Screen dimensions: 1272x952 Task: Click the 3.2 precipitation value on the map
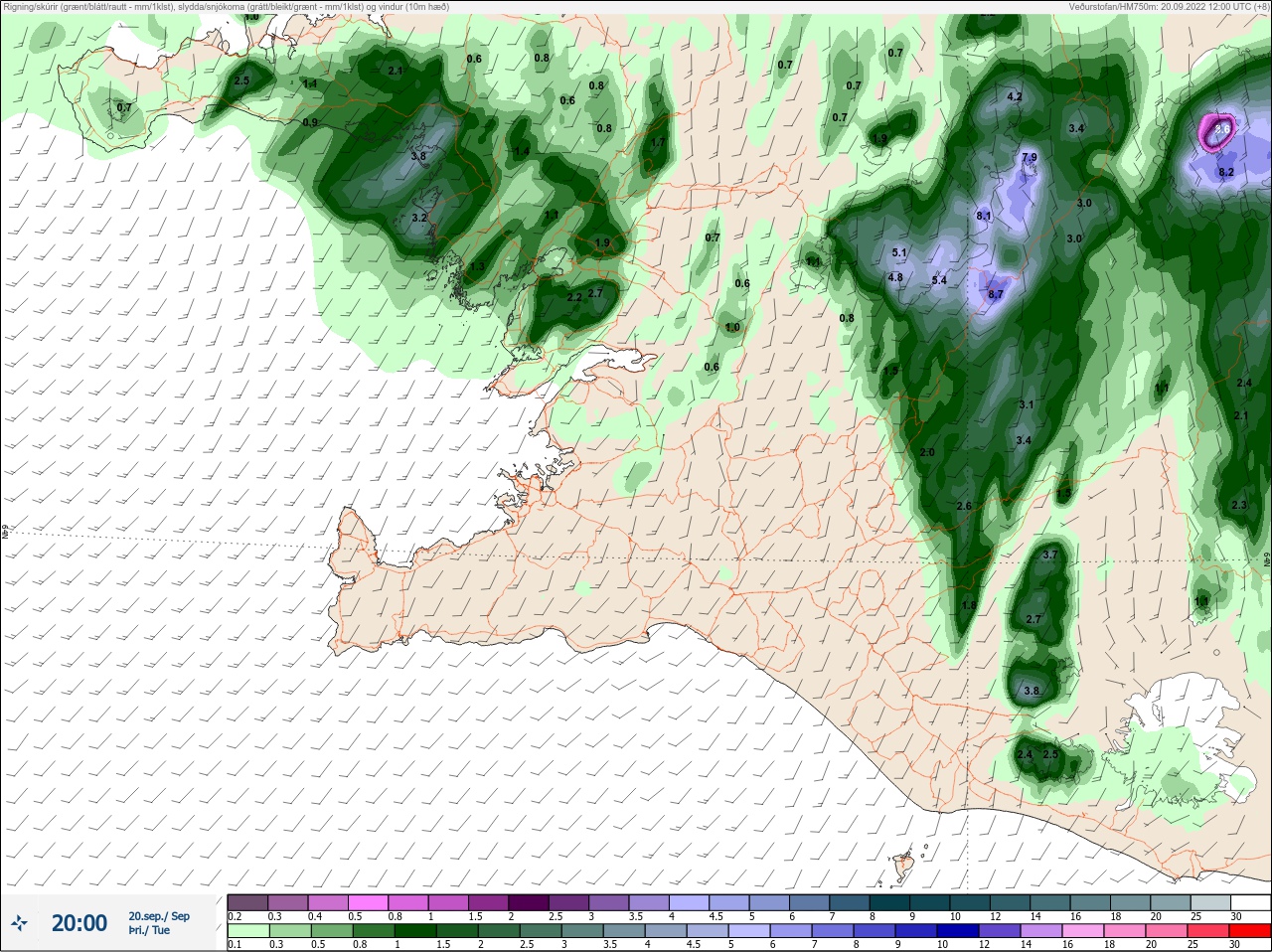coord(419,218)
